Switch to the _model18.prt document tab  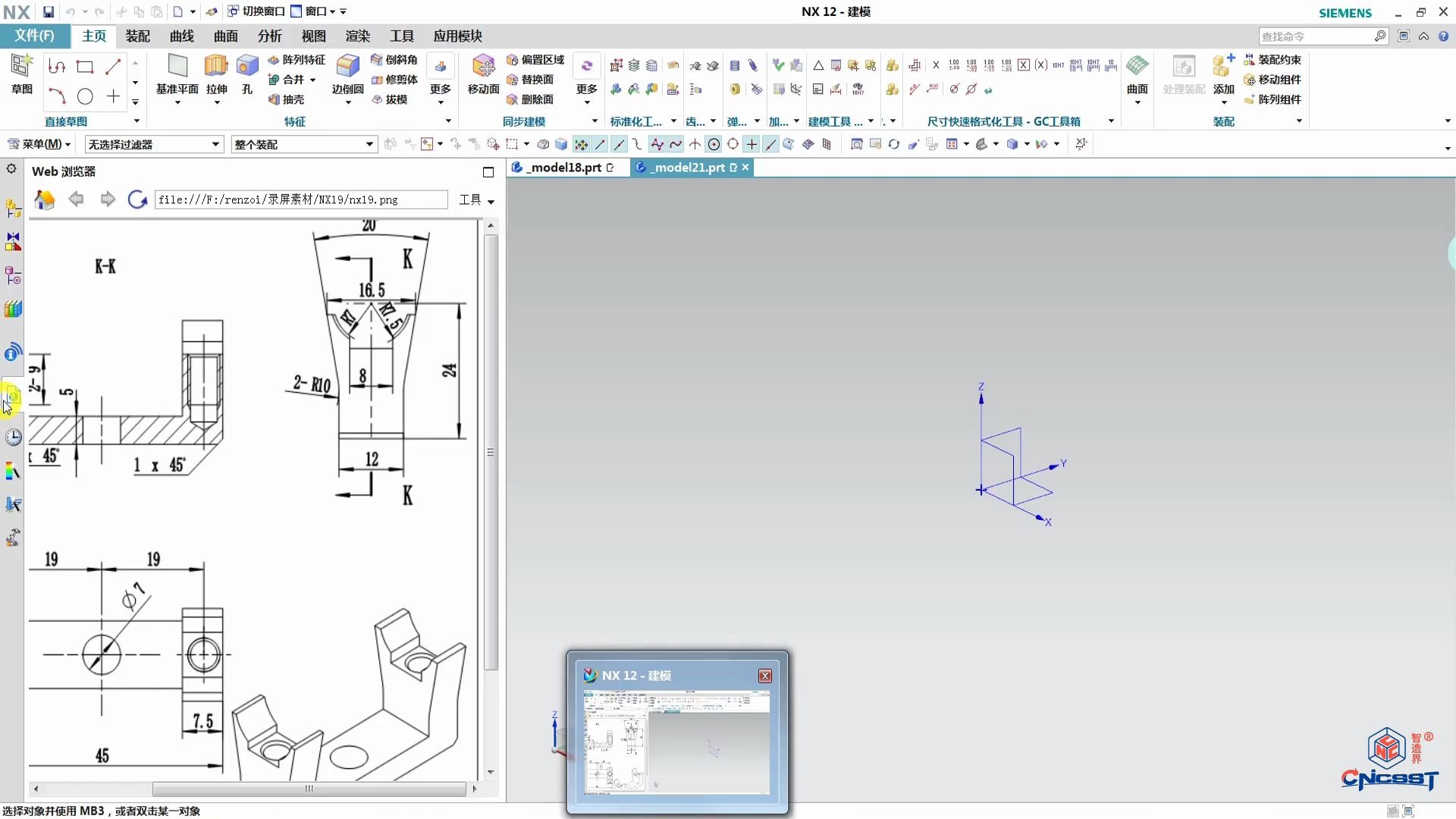tap(565, 168)
